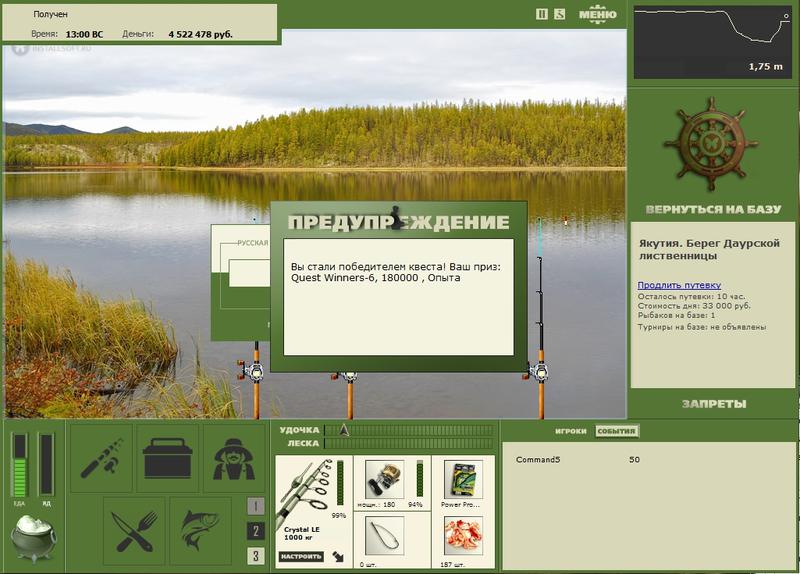Click the cooking pot icon

point(33,540)
